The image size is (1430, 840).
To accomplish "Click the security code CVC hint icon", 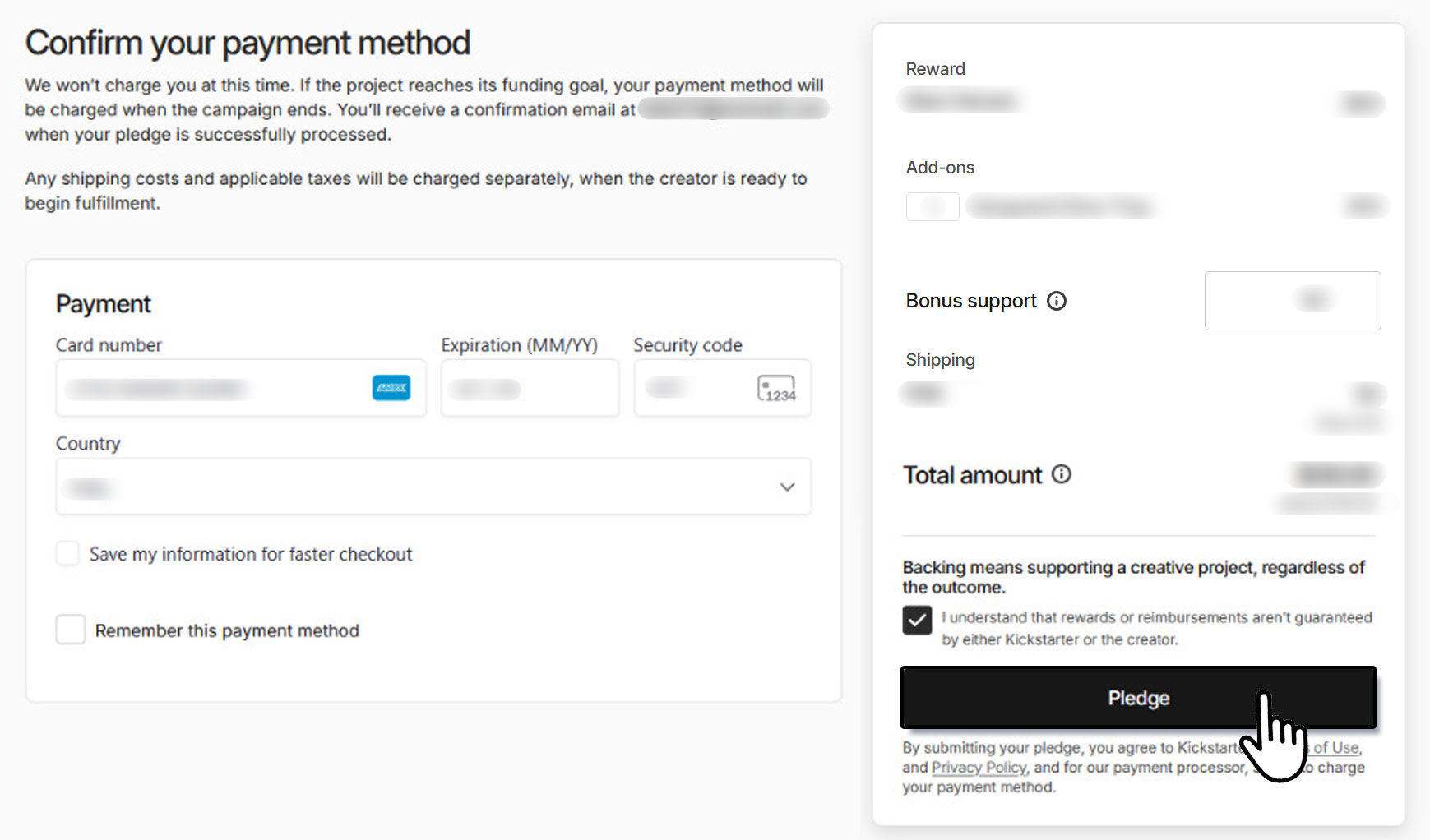I will click(776, 388).
